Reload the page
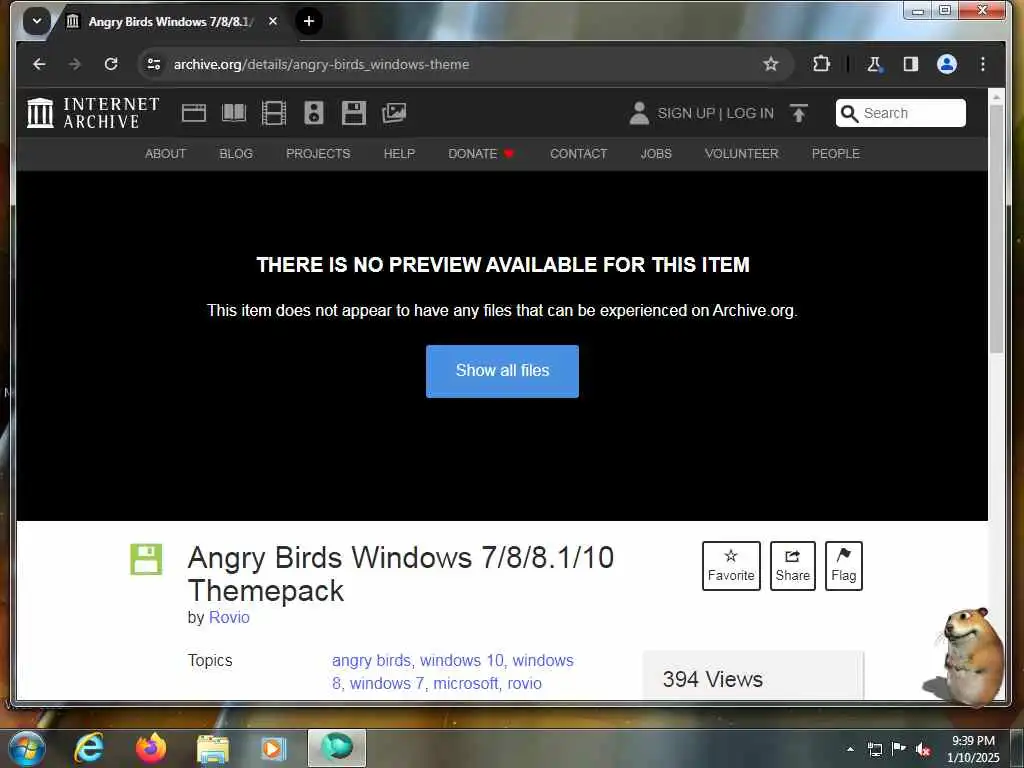Viewport: 1024px width, 768px height. coord(111,64)
